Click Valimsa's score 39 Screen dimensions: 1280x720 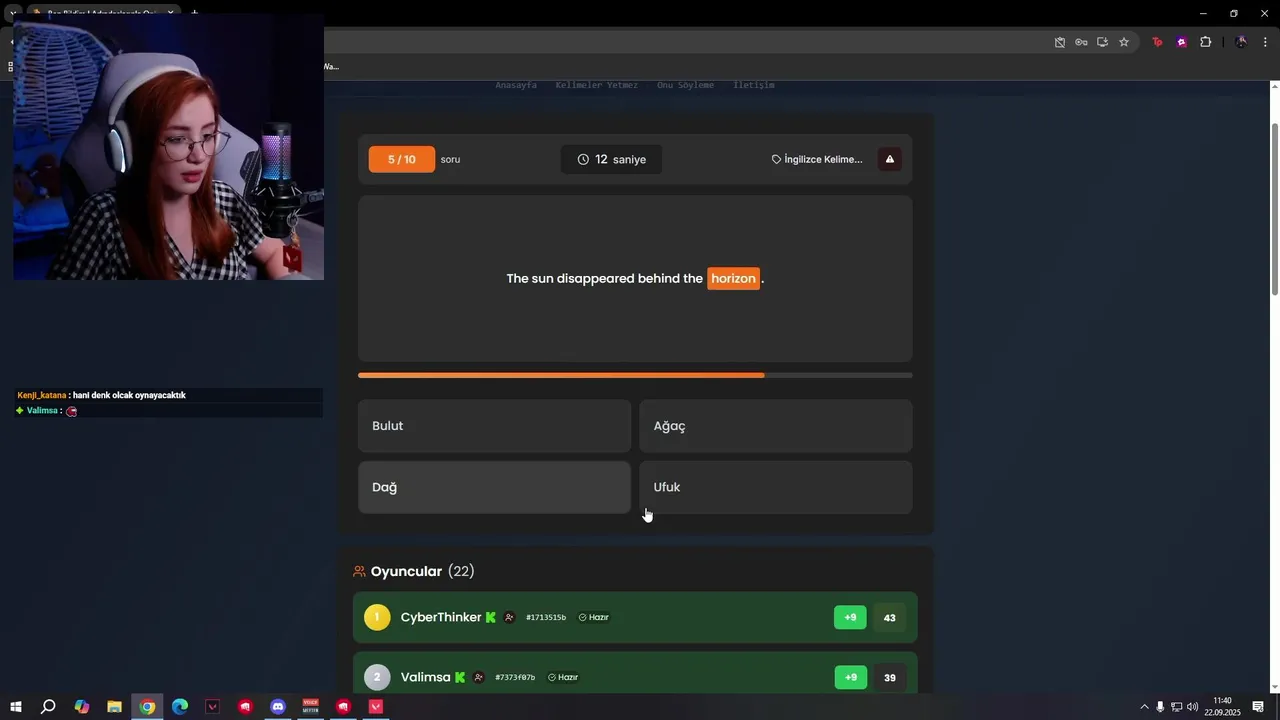890,678
